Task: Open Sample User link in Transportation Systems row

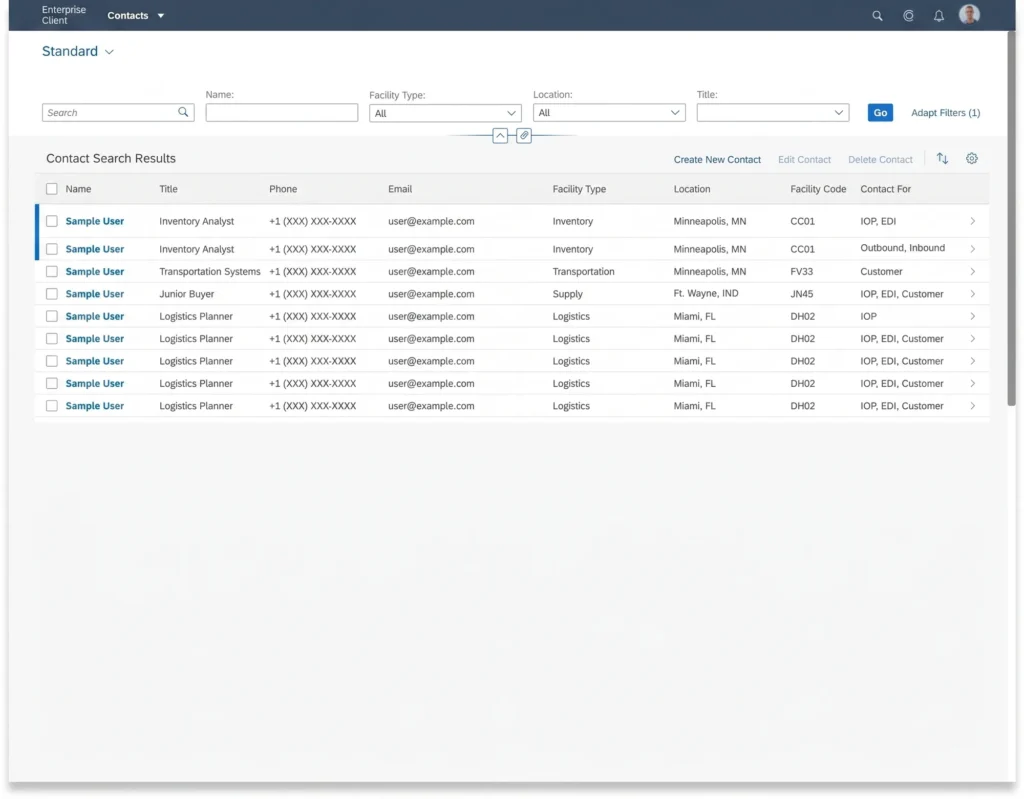Action: point(95,272)
